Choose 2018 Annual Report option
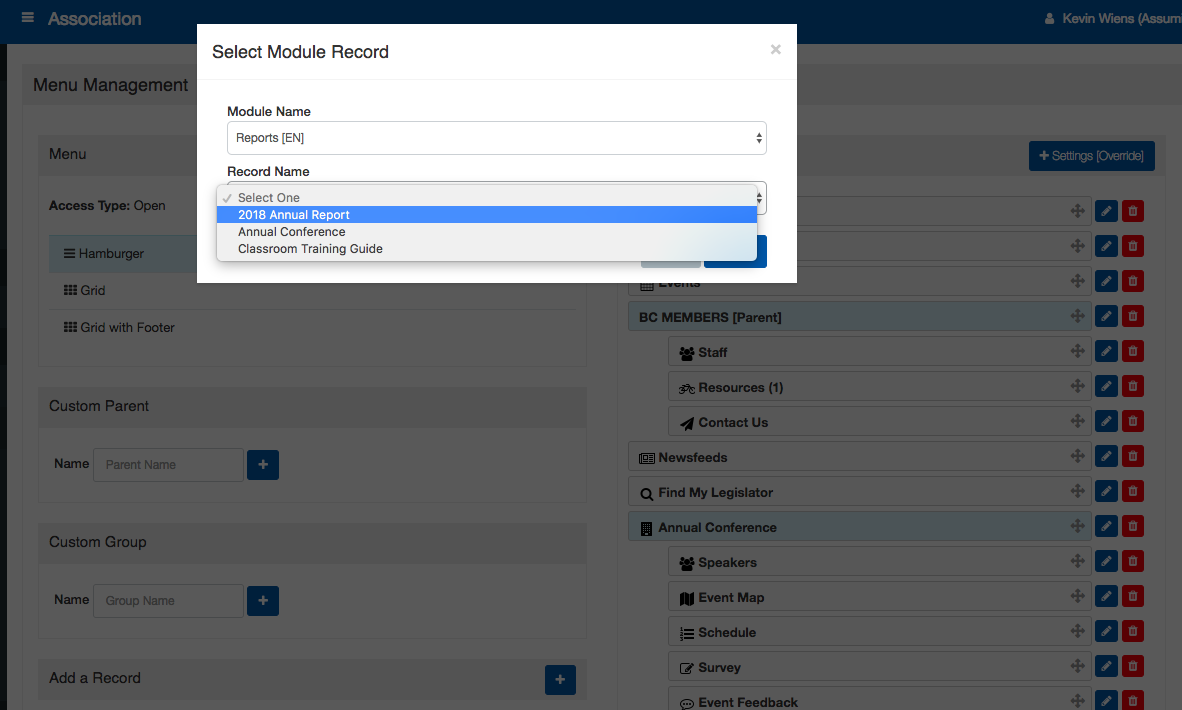The height and width of the screenshot is (710, 1182). [487, 215]
